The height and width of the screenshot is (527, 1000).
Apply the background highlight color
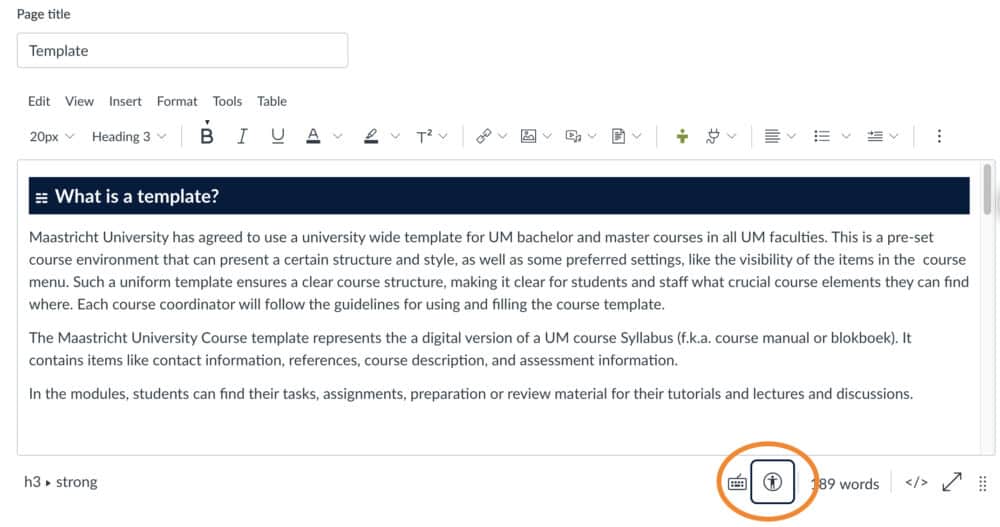[x=371, y=136]
